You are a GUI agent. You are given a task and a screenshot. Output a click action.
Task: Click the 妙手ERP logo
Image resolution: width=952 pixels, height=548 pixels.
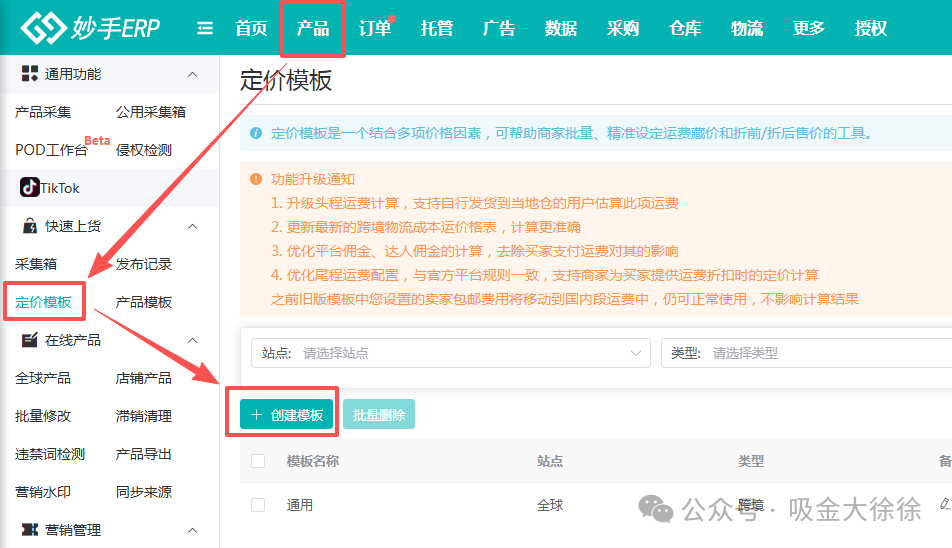coord(90,27)
